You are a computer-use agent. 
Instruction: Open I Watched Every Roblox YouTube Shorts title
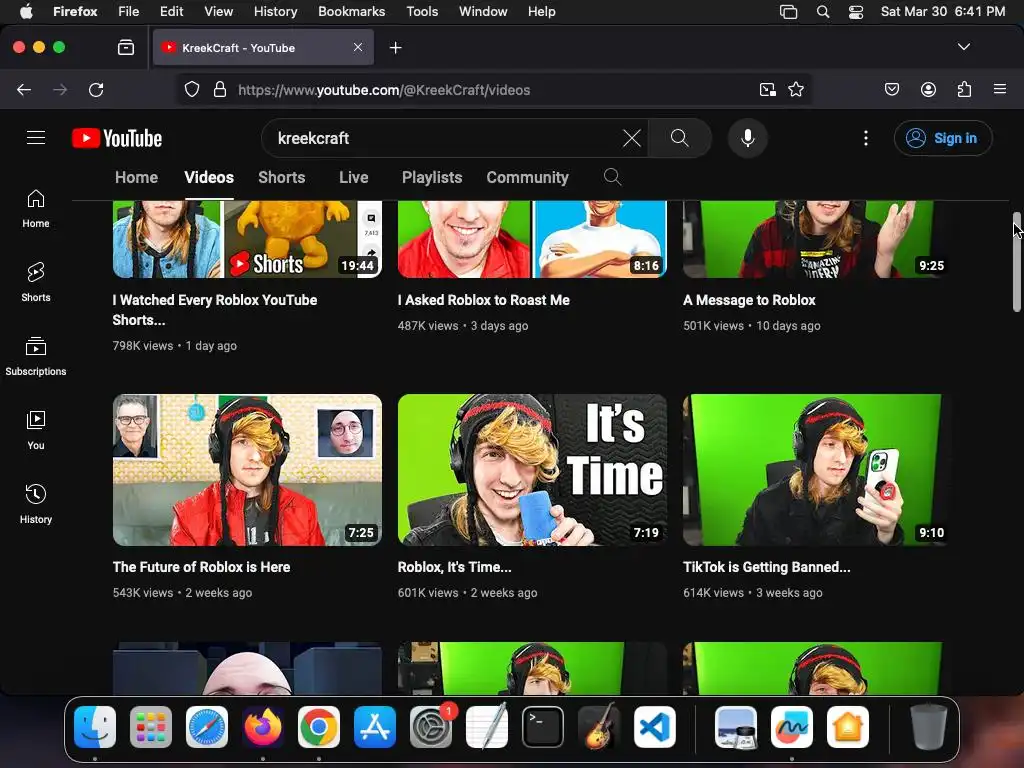click(215, 310)
